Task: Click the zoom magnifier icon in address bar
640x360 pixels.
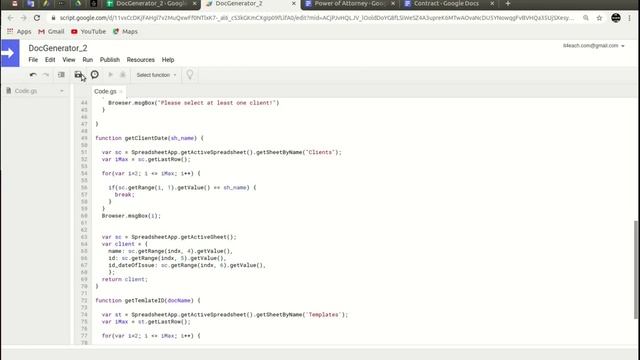Action: [586, 18]
